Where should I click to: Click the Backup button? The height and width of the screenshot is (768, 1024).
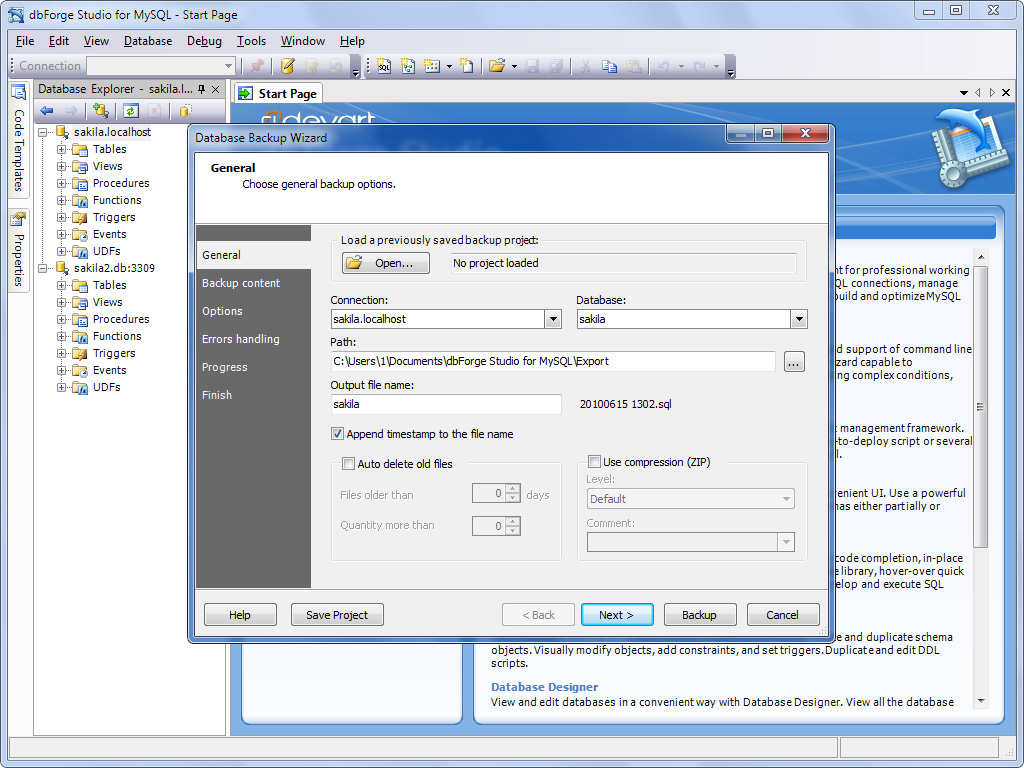click(699, 615)
